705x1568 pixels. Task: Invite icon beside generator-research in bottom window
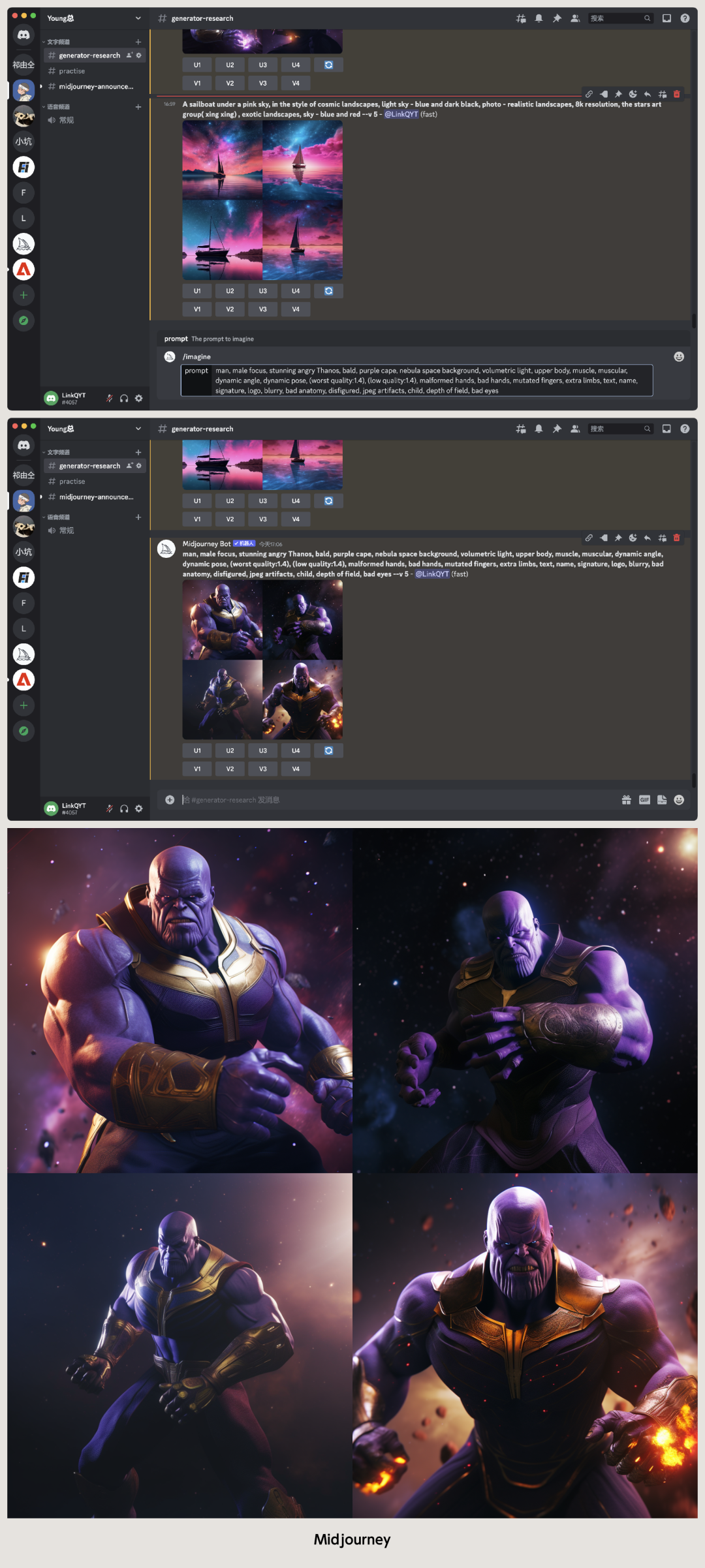coord(129,466)
